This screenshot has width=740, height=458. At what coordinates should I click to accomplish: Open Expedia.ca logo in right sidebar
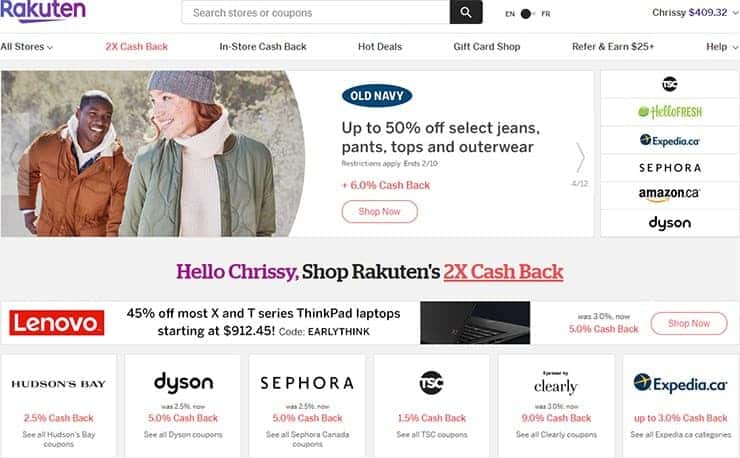pyautogui.click(x=670, y=140)
